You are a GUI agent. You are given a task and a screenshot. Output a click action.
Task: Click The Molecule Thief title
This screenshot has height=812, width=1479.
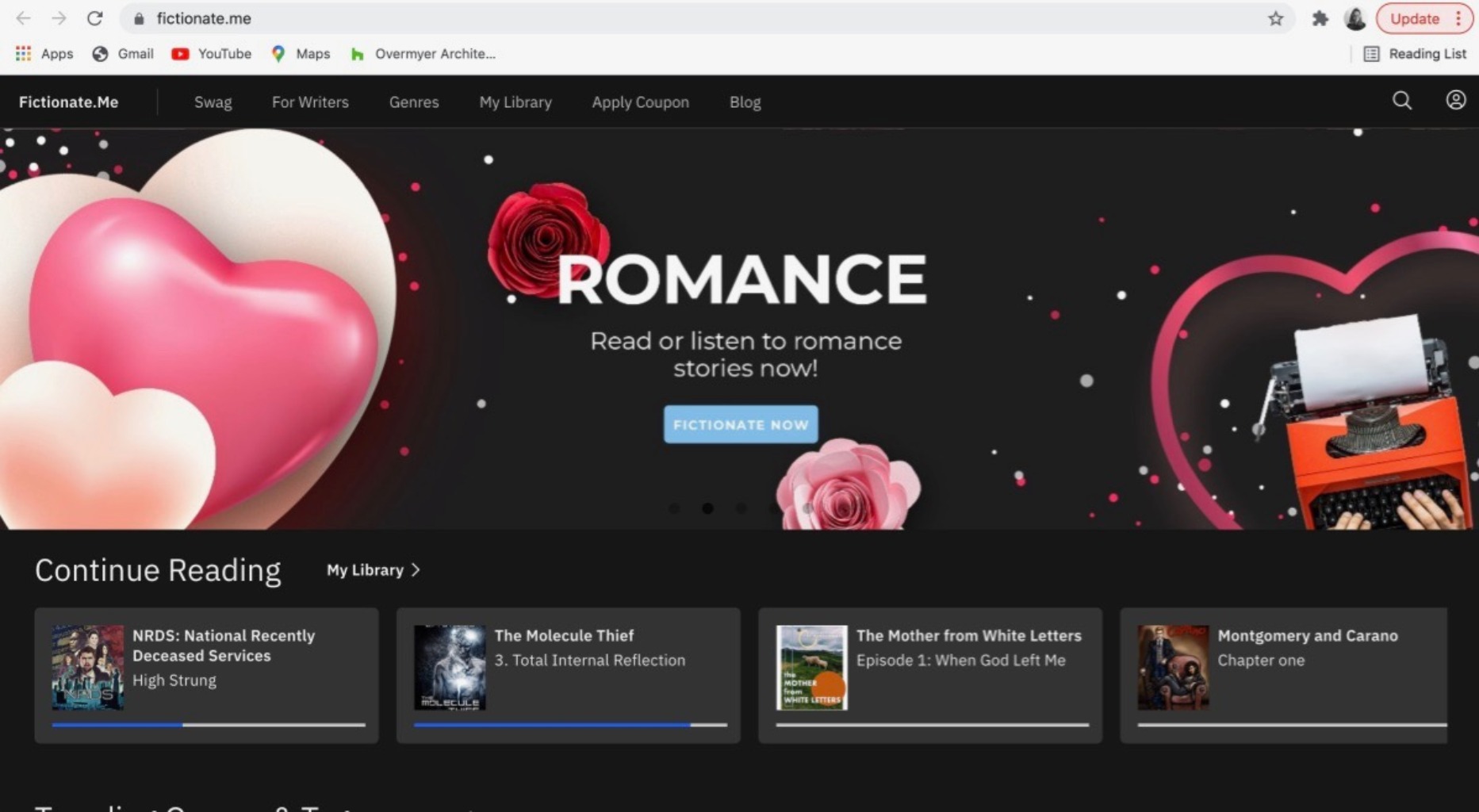pyautogui.click(x=564, y=635)
